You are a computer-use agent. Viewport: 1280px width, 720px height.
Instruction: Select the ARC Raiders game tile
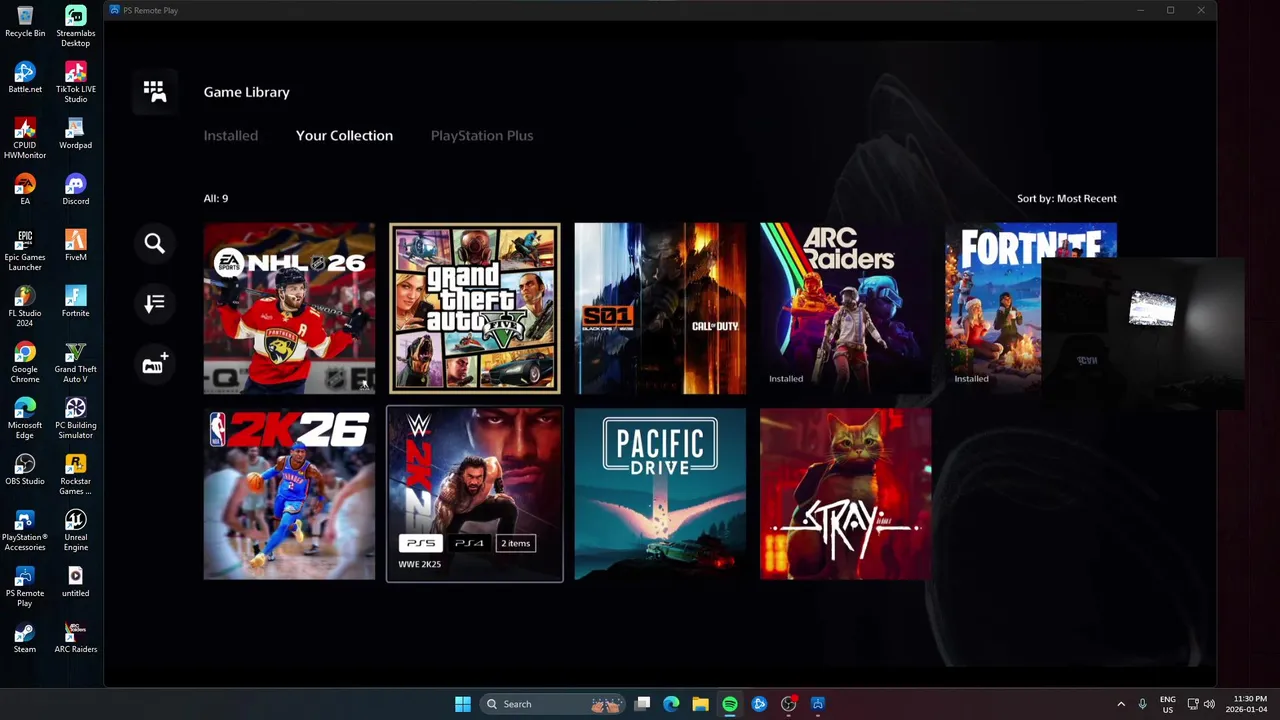point(846,308)
